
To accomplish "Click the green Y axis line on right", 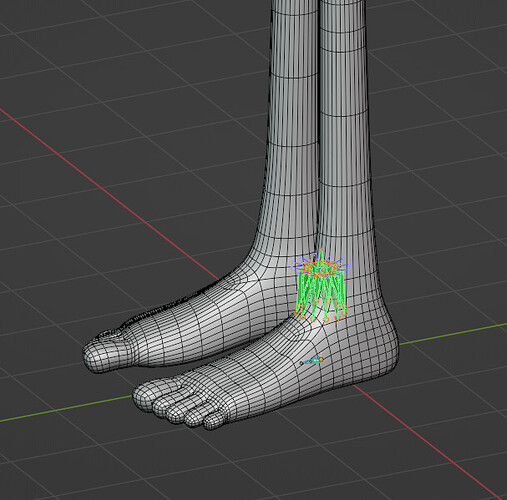I will pos(453,333).
